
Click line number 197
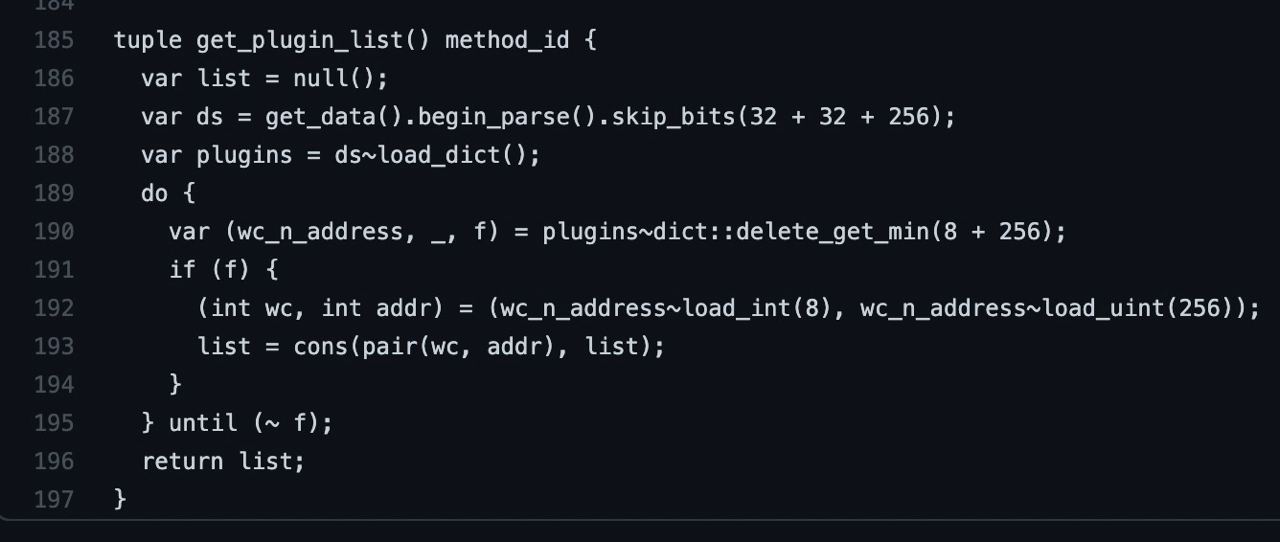point(54,499)
